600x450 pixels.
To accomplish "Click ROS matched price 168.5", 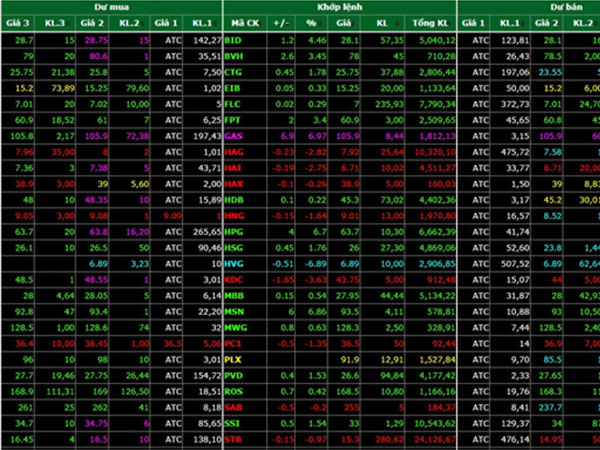I will click(x=348, y=392).
